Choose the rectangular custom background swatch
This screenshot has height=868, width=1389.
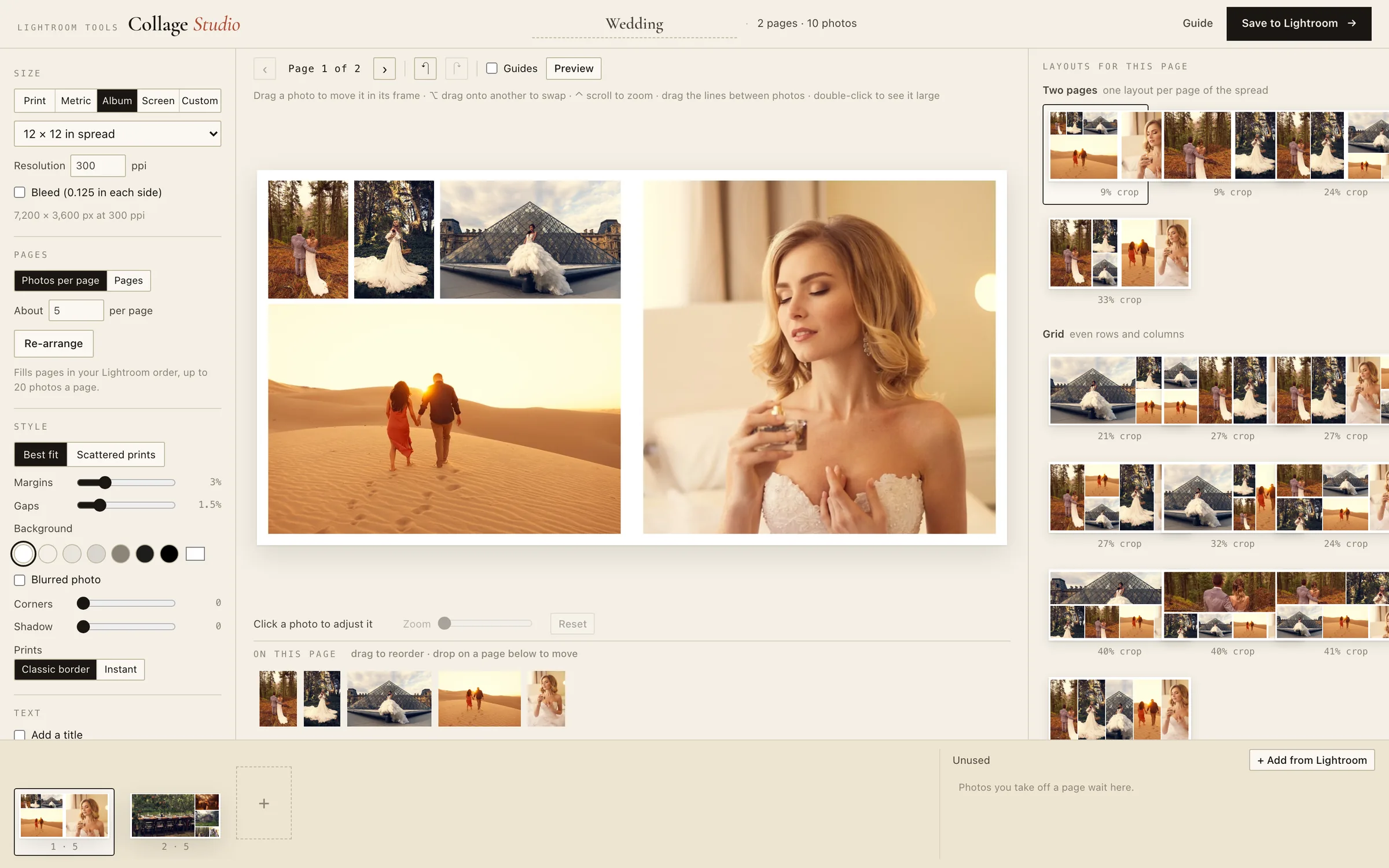click(195, 554)
